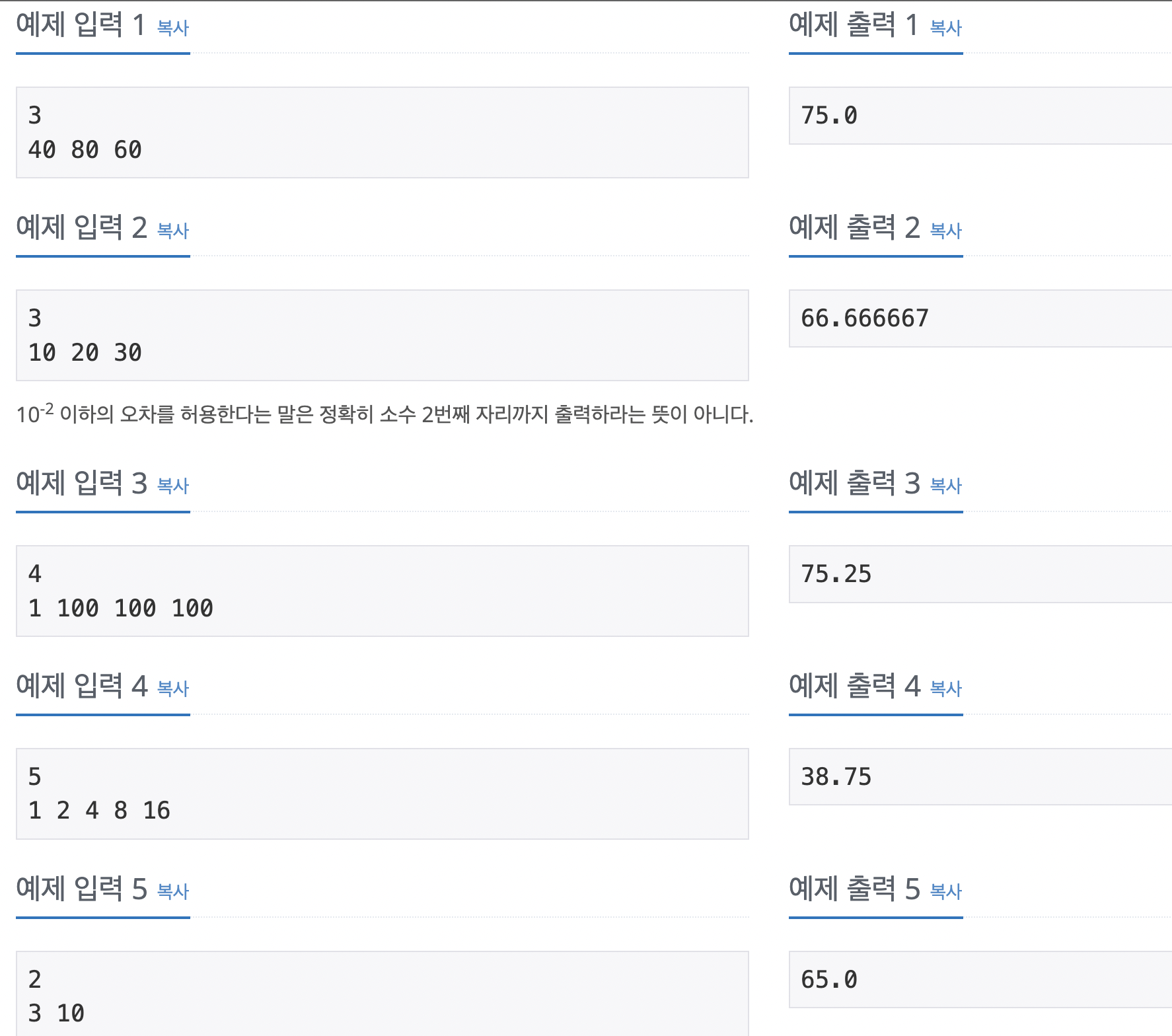Click the output box showing 66.666667
The image size is (1172, 1036).
980,318
